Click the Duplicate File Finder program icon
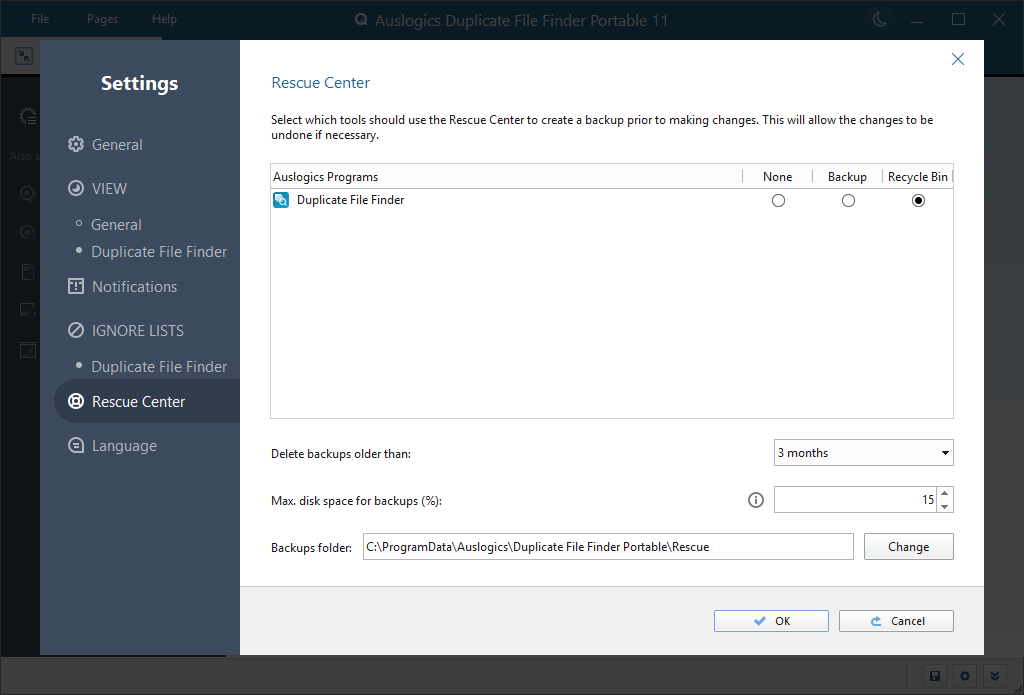 click(281, 200)
